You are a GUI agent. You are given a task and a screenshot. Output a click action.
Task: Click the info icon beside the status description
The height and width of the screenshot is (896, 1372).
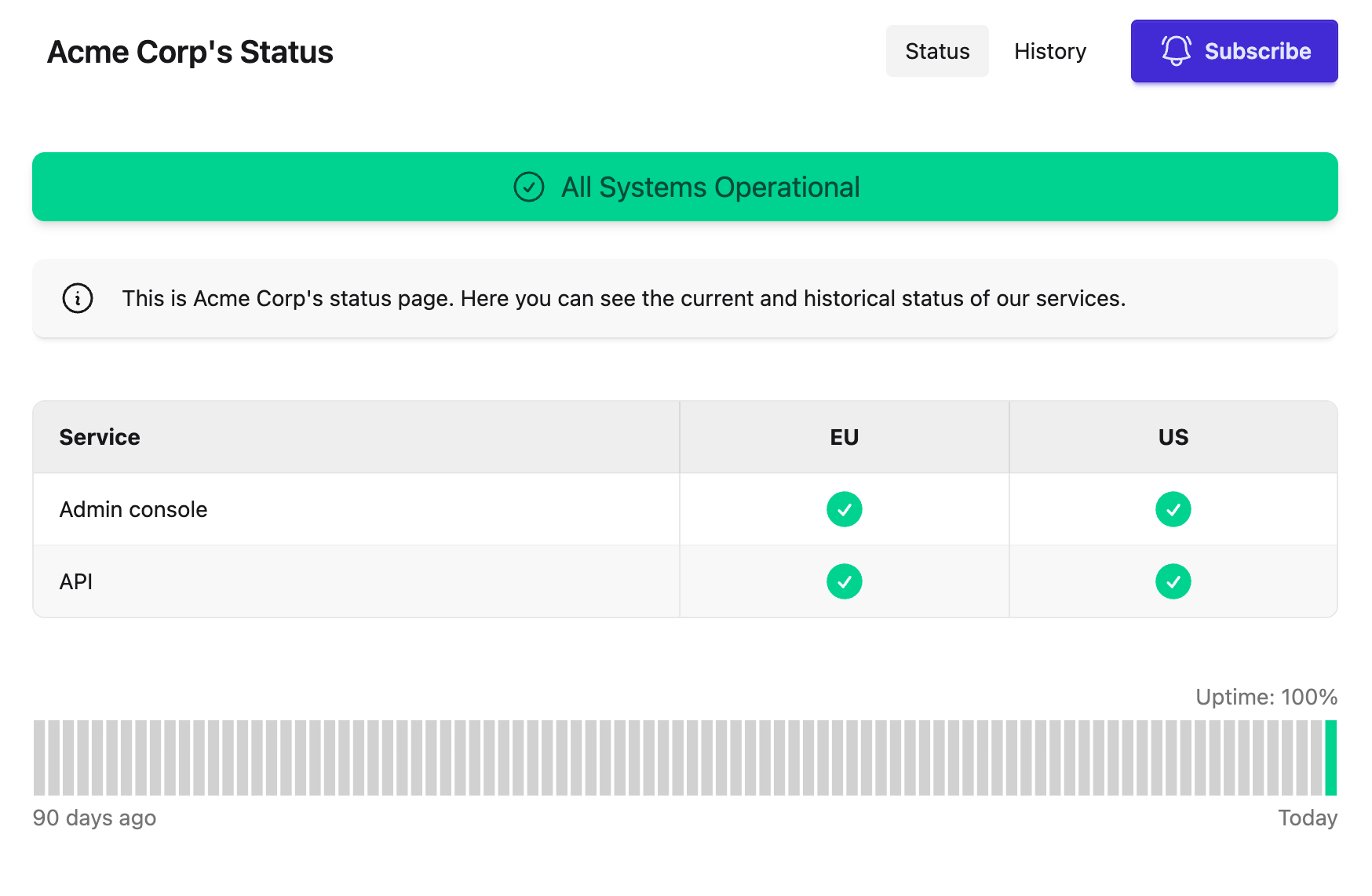pos(78,298)
